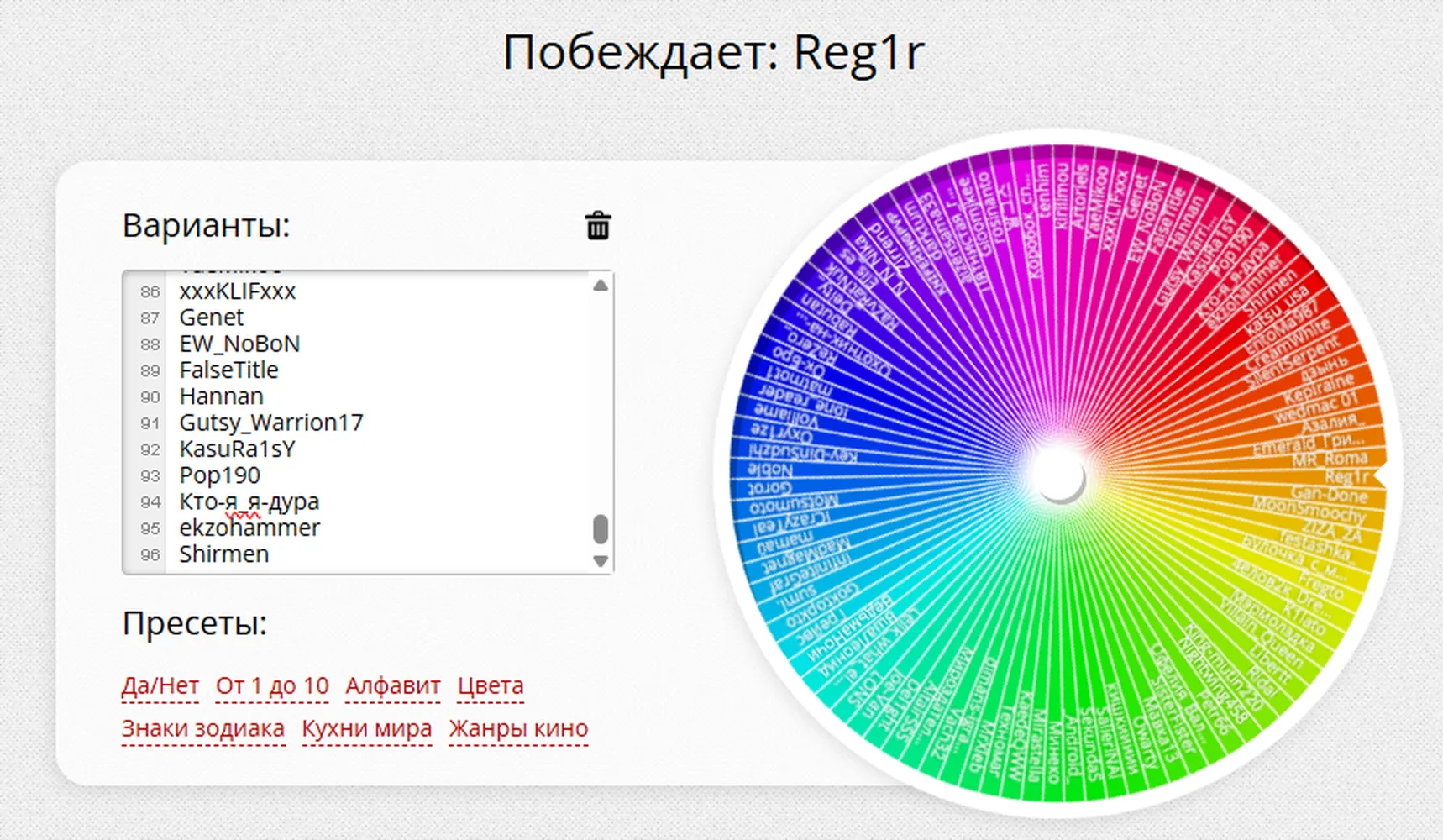Click the Победает: Reg1r heading
Screen dimensions: 1443x840
[713, 52]
